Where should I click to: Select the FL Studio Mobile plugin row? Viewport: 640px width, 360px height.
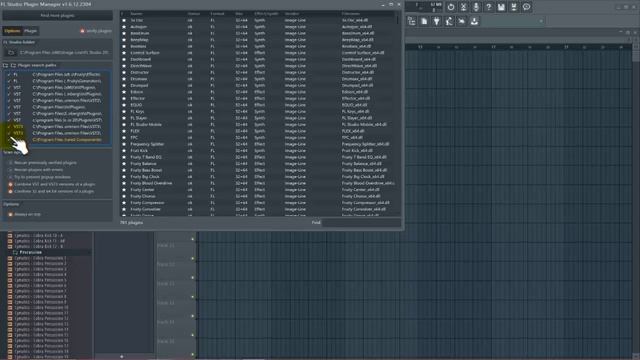point(258,124)
